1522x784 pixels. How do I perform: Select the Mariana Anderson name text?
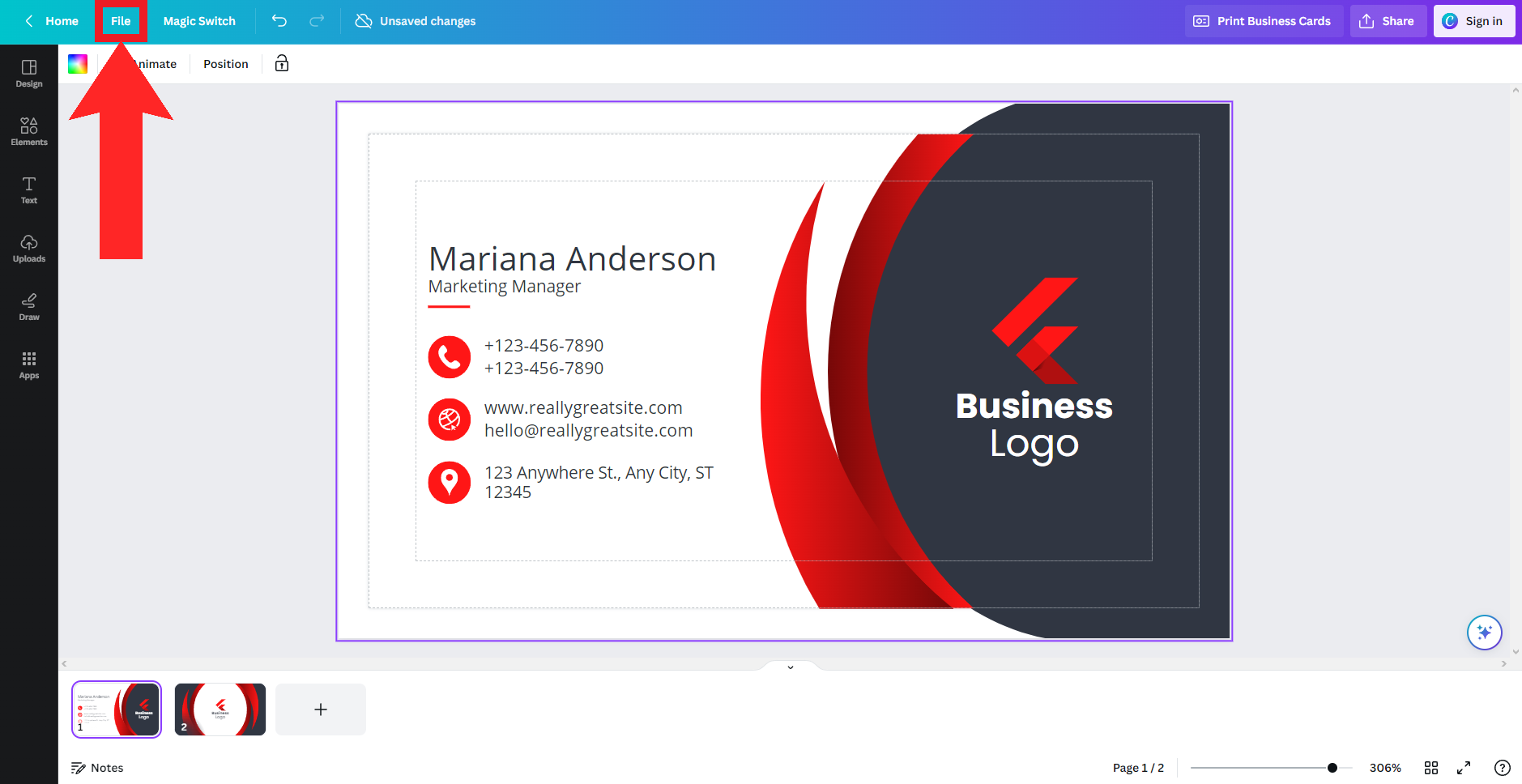[x=572, y=259]
